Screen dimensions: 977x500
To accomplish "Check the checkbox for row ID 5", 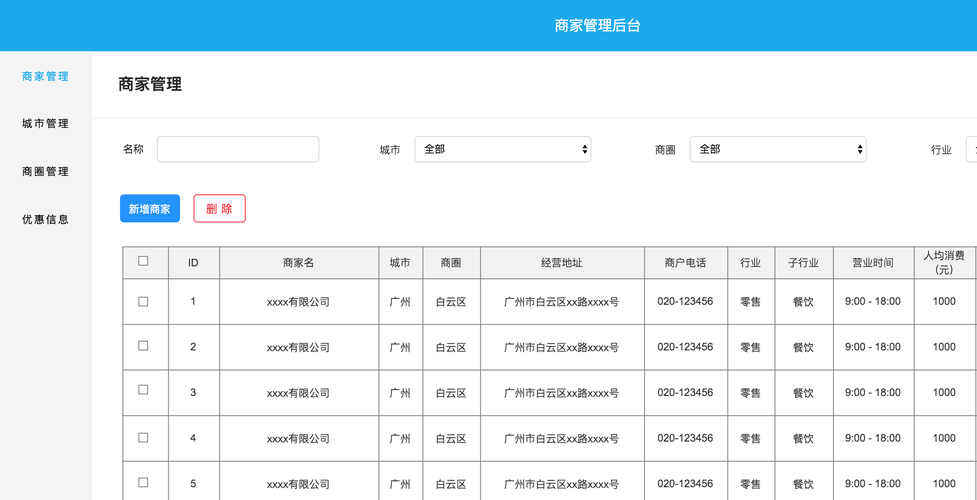I will click(143, 482).
